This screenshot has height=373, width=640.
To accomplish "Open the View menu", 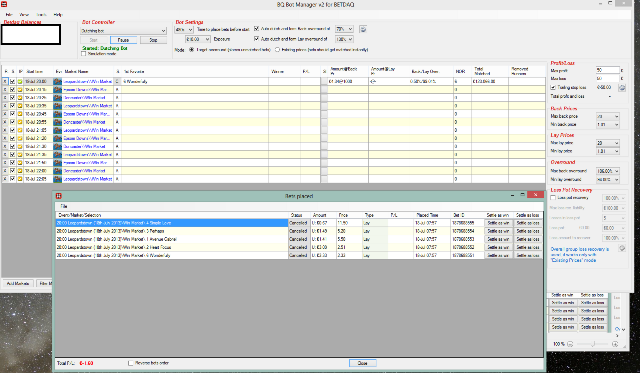I will 24,15.
